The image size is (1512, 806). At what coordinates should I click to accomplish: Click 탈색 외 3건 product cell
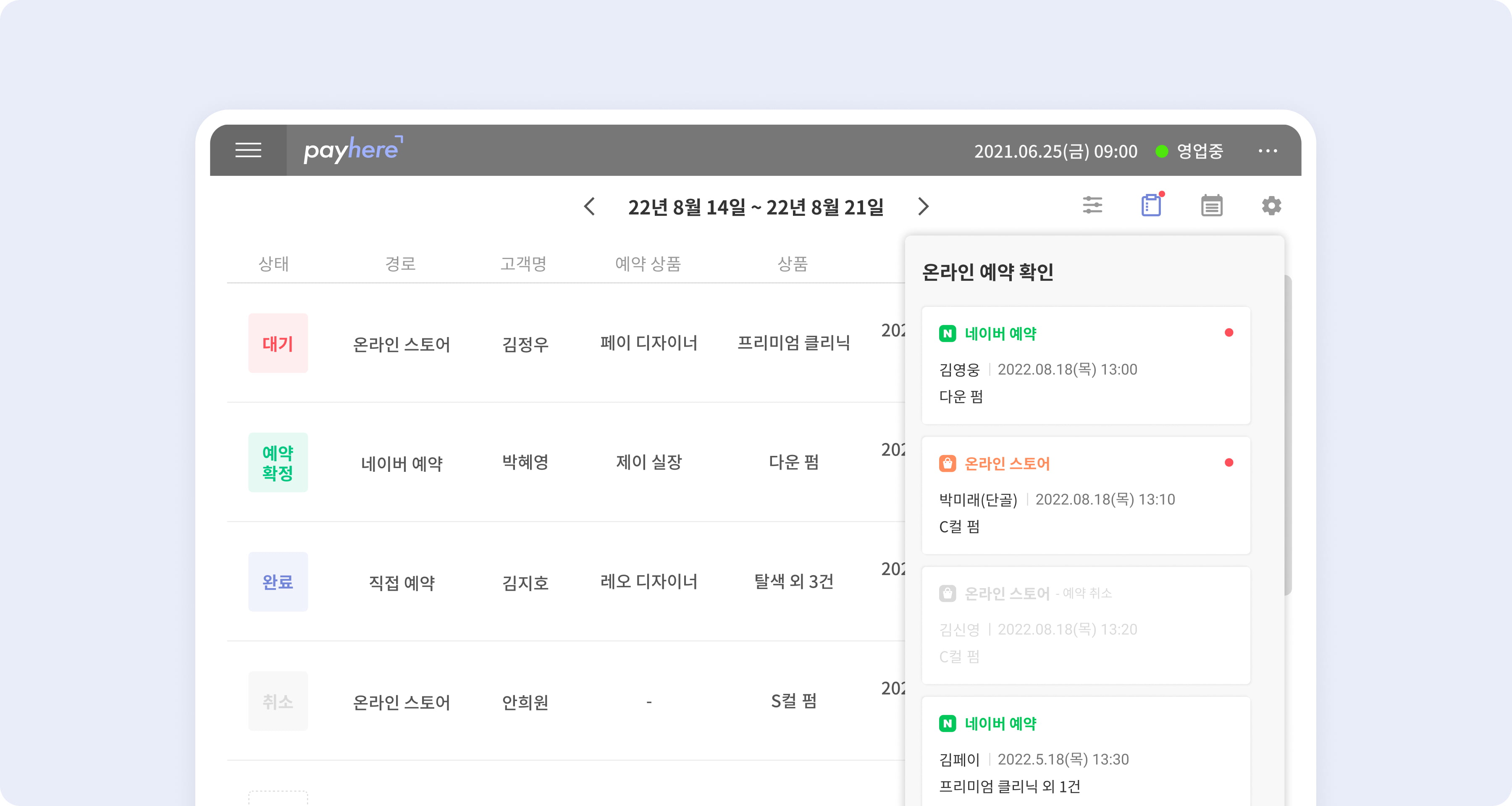(x=793, y=581)
